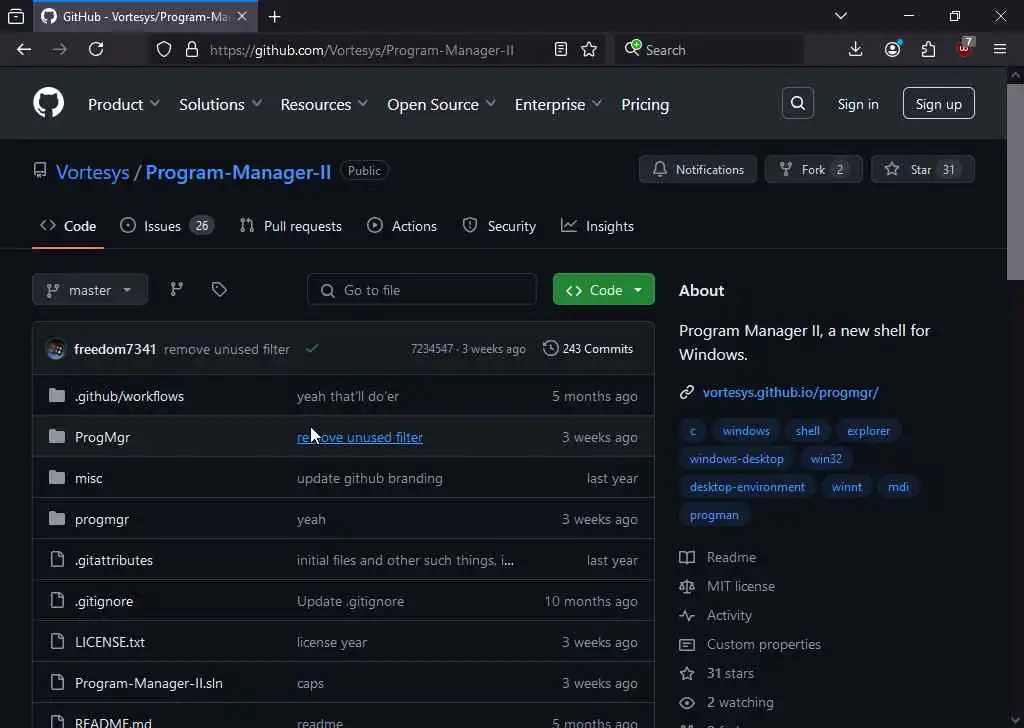The image size is (1024, 728).
Task: Click the commit status checkmark icon
Action: 312,349
